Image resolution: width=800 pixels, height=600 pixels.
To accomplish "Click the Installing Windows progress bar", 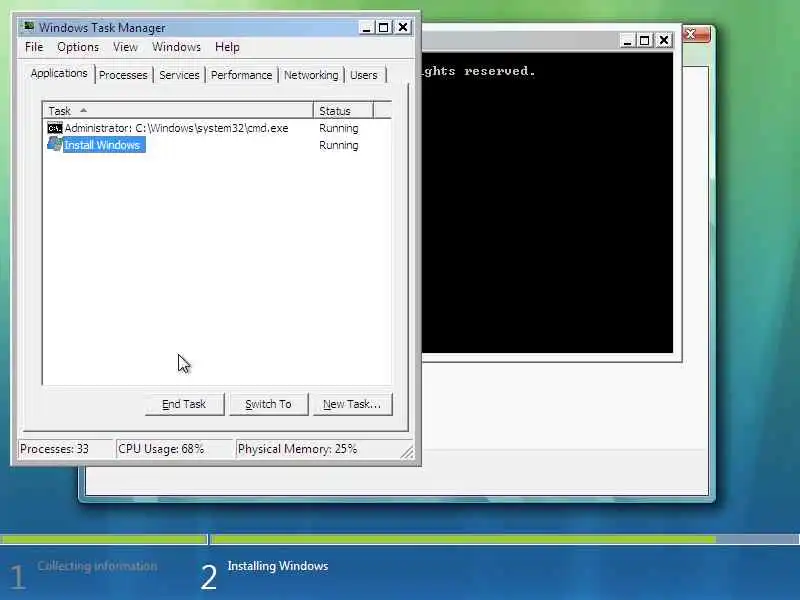I will (505, 539).
